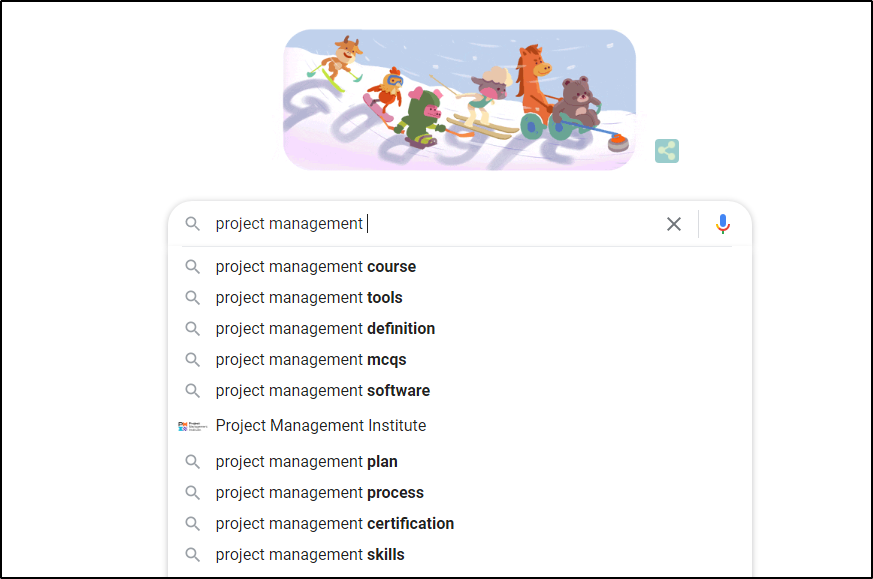Click the share icon beside the doodle
The image size is (873, 579).
[x=667, y=151]
